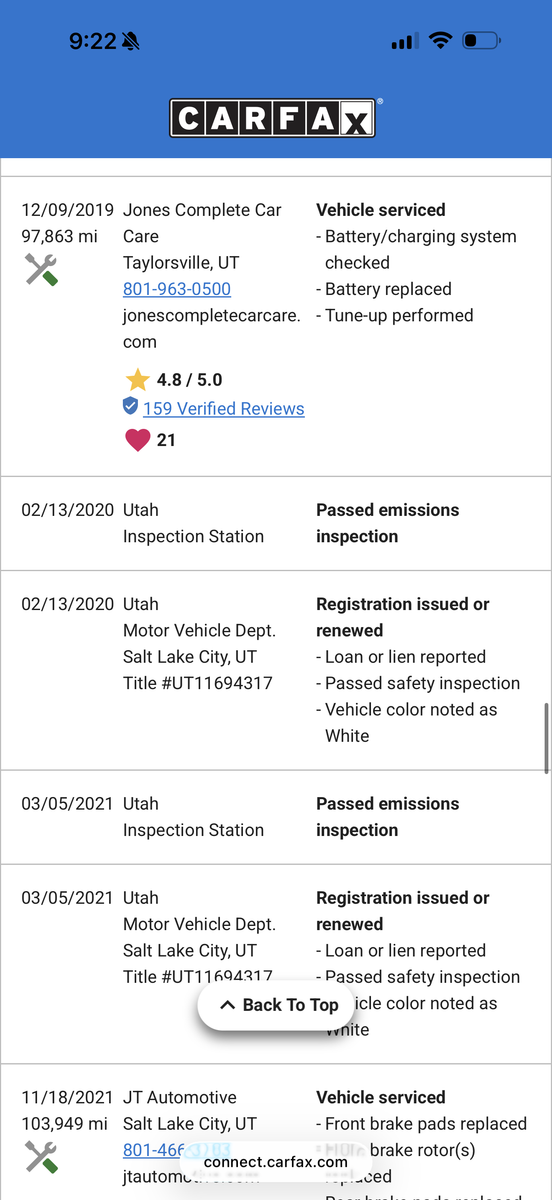The image size is (552, 1200).
Task: Tap the JT Automotive phone number link
Action: pos(177,1150)
